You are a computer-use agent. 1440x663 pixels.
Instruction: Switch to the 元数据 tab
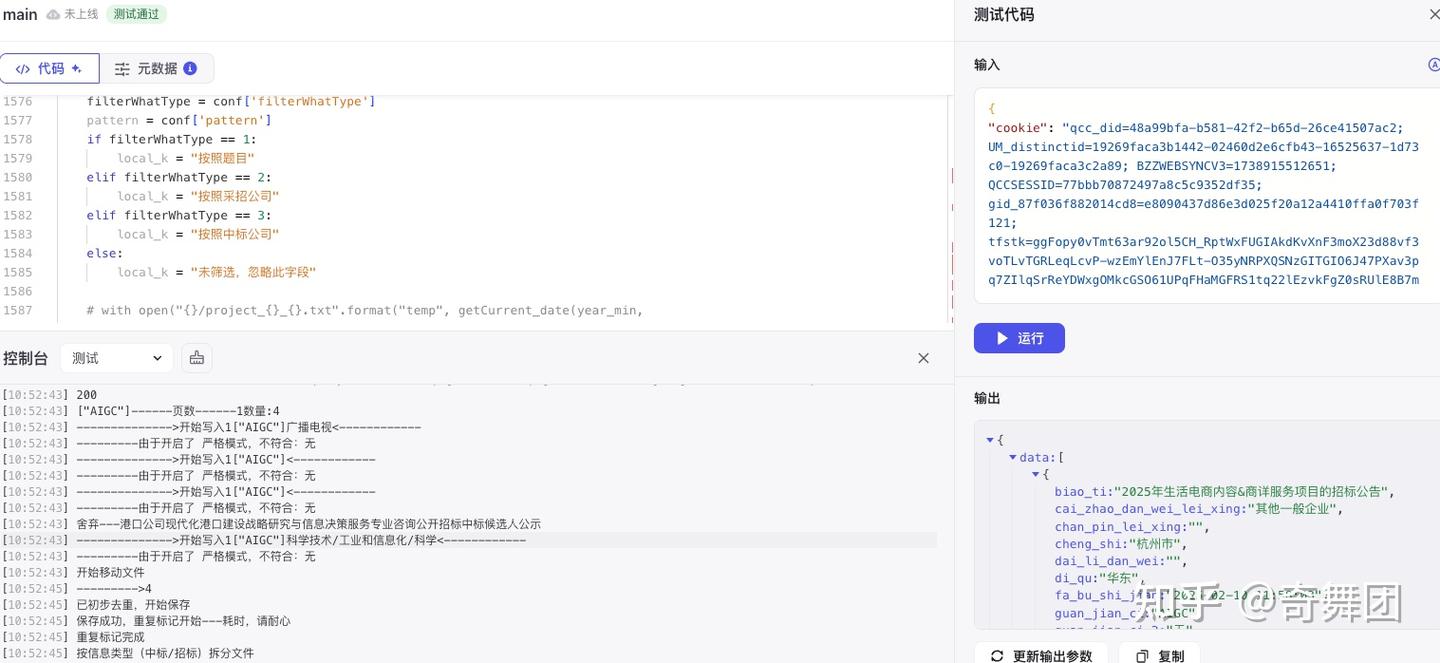[159, 68]
